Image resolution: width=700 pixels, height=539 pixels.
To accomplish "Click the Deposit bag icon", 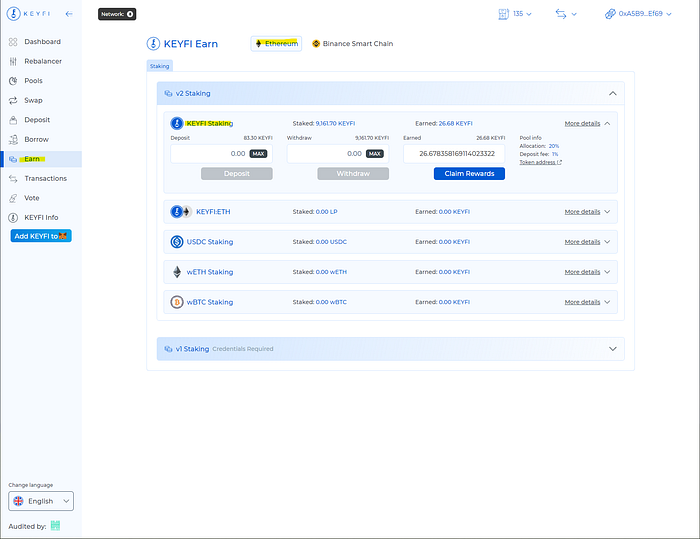I will (13, 120).
